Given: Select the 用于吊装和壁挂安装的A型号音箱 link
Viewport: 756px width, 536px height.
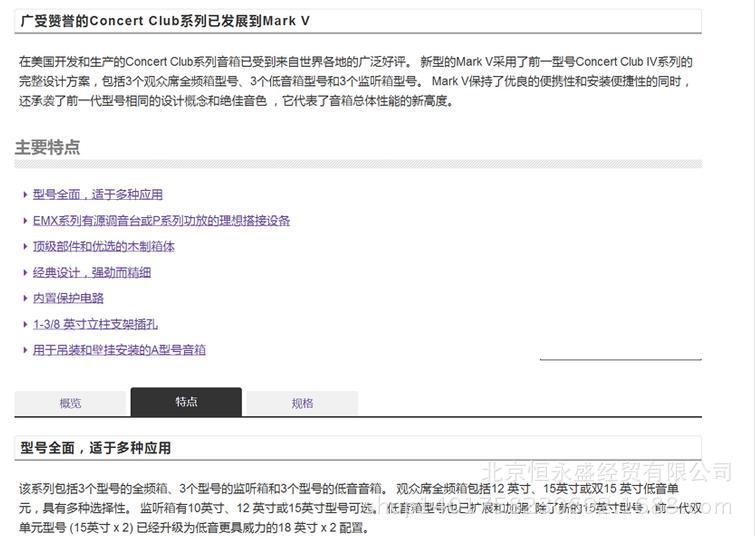Looking at the screenshot, I should [x=119, y=351].
